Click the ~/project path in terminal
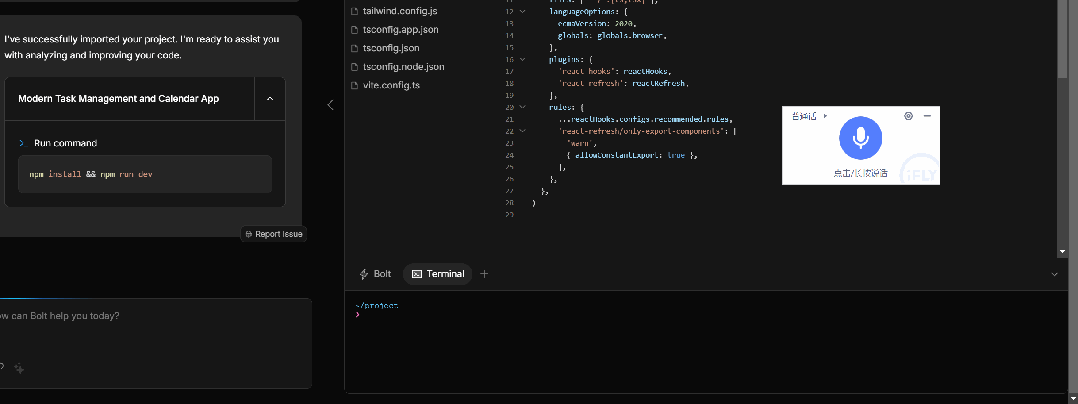The image size is (1078, 404). pyautogui.click(x=377, y=306)
